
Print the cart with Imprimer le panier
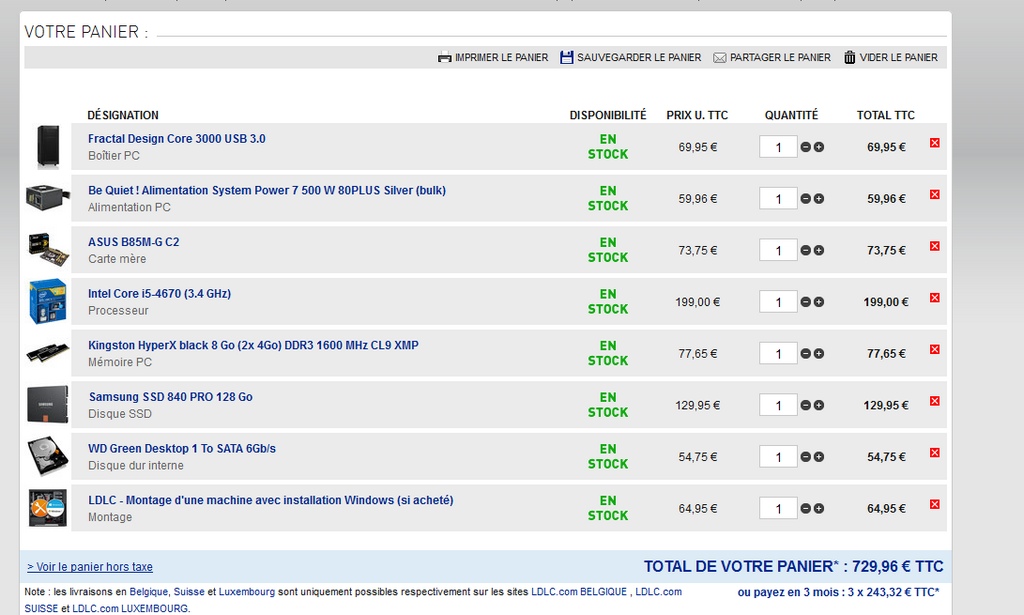(x=493, y=57)
